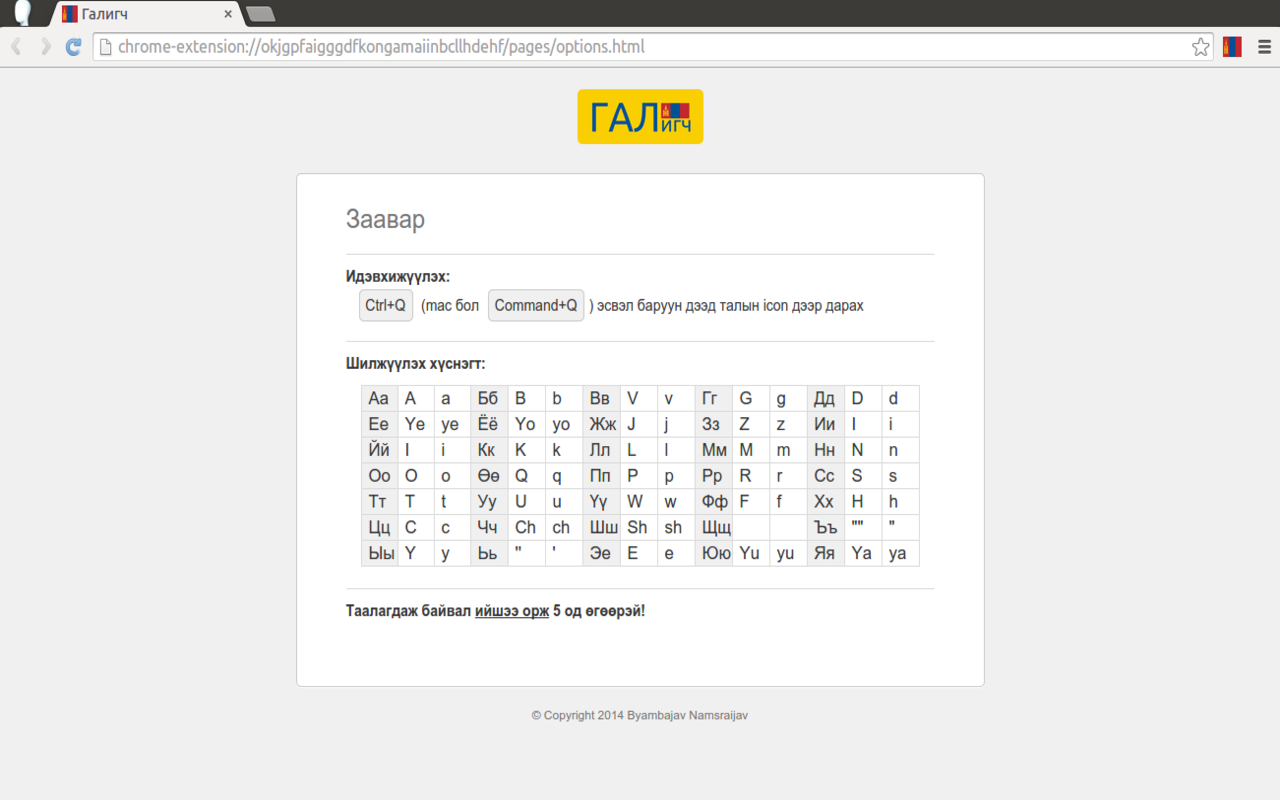Click the Лл cell in the table
The width and height of the screenshot is (1280, 800).
click(x=601, y=450)
